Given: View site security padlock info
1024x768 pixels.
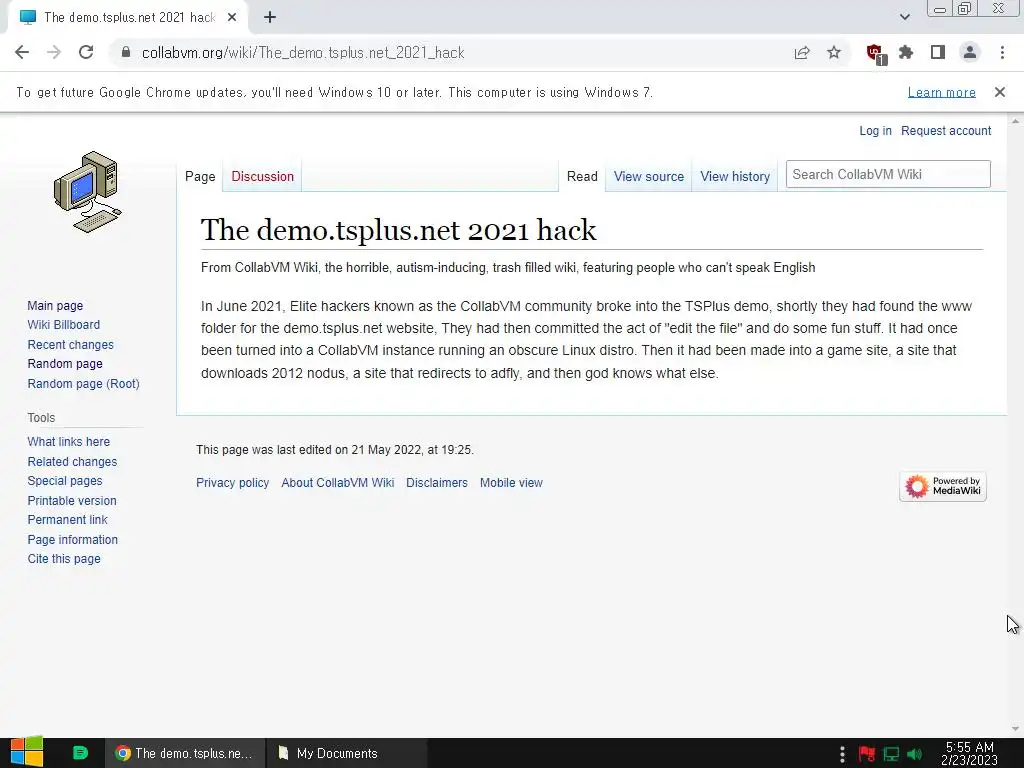Looking at the screenshot, I should (x=126, y=52).
